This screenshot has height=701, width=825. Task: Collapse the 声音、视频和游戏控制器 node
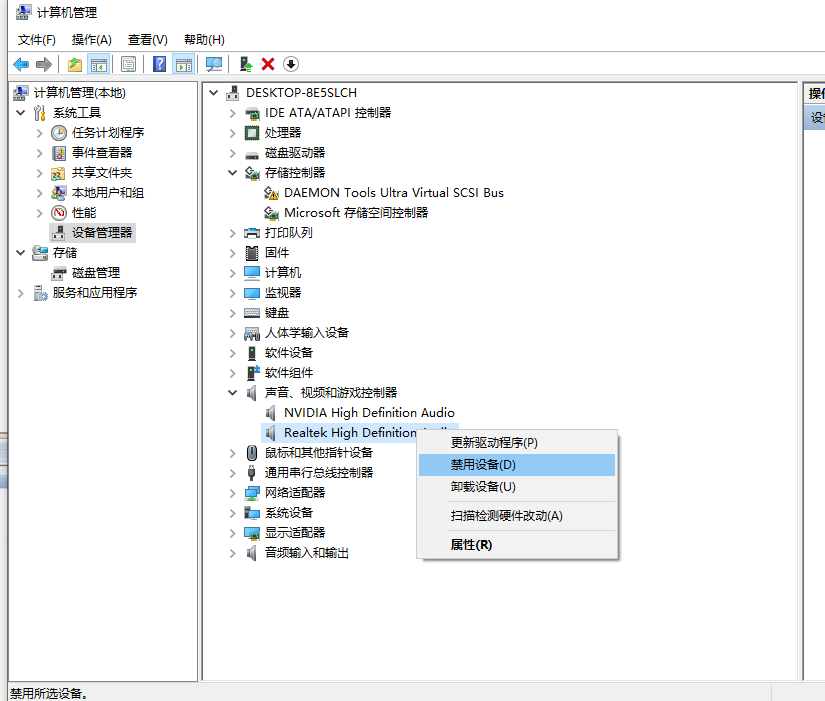(233, 393)
